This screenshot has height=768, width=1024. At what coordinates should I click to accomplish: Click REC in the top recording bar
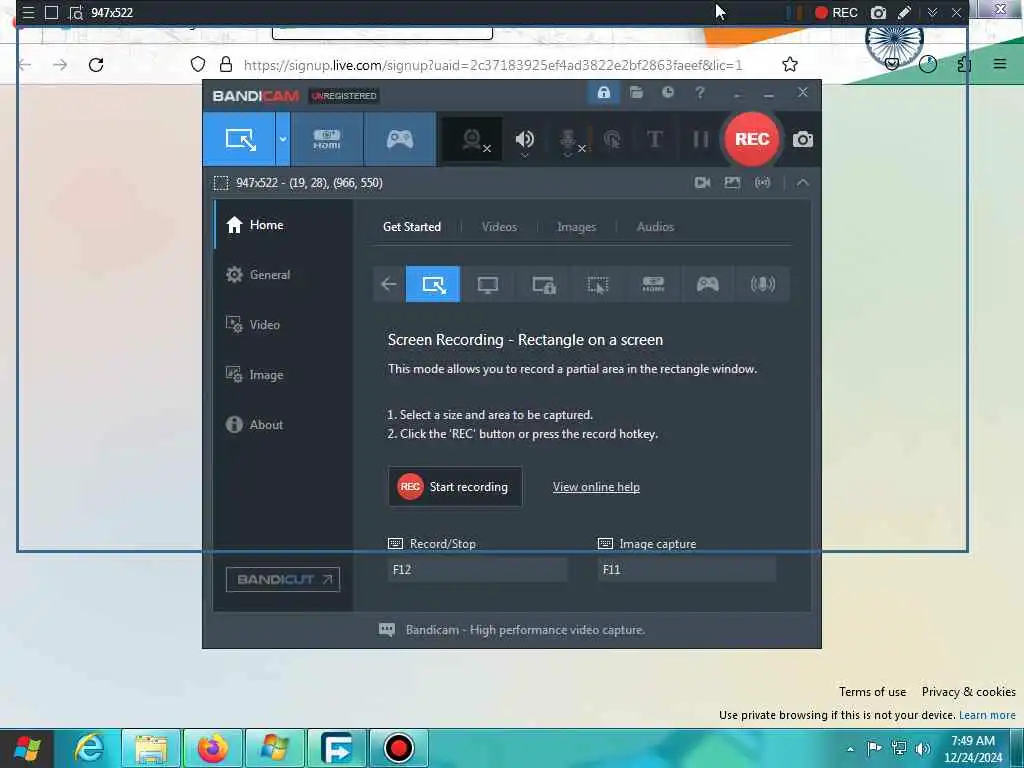(x=836, y=12)
